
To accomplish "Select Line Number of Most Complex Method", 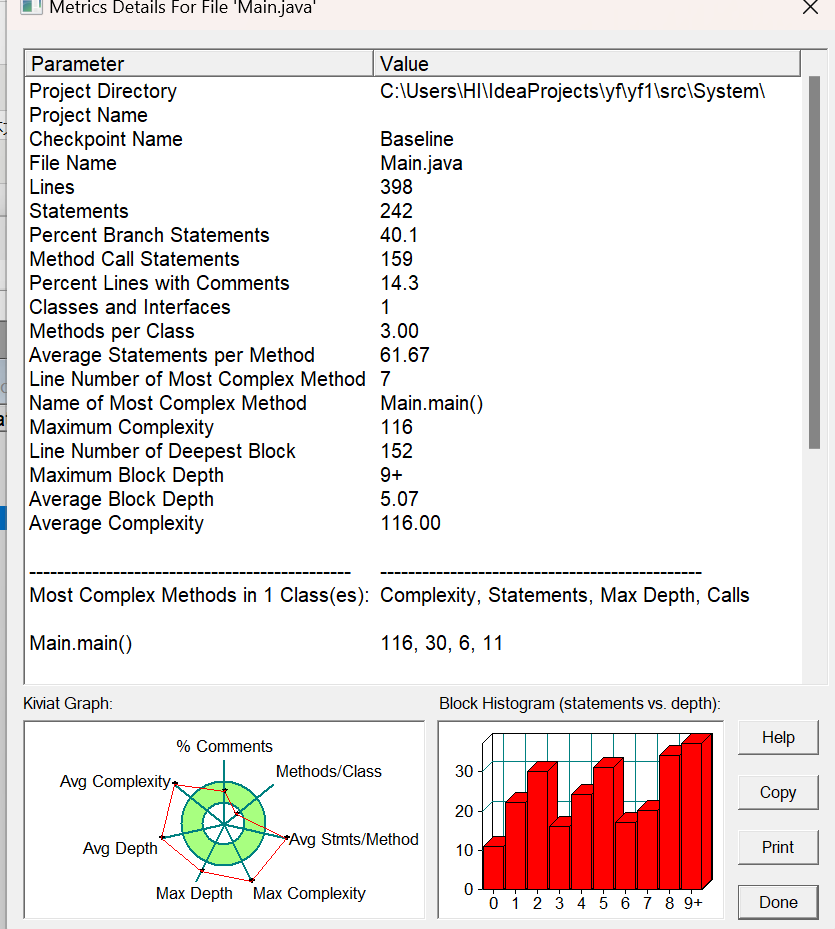I will [x=412, y=379].
